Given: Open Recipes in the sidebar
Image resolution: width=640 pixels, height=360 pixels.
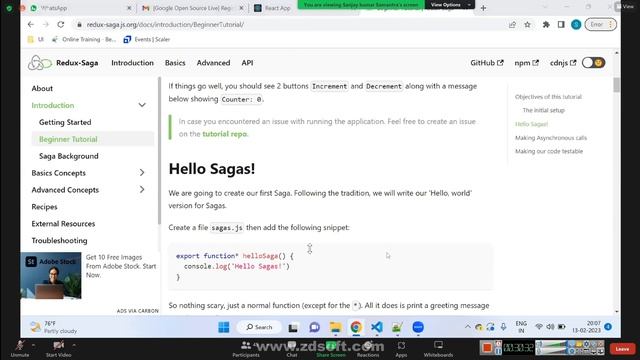Looking at the screenshot, I should point(44,207).
